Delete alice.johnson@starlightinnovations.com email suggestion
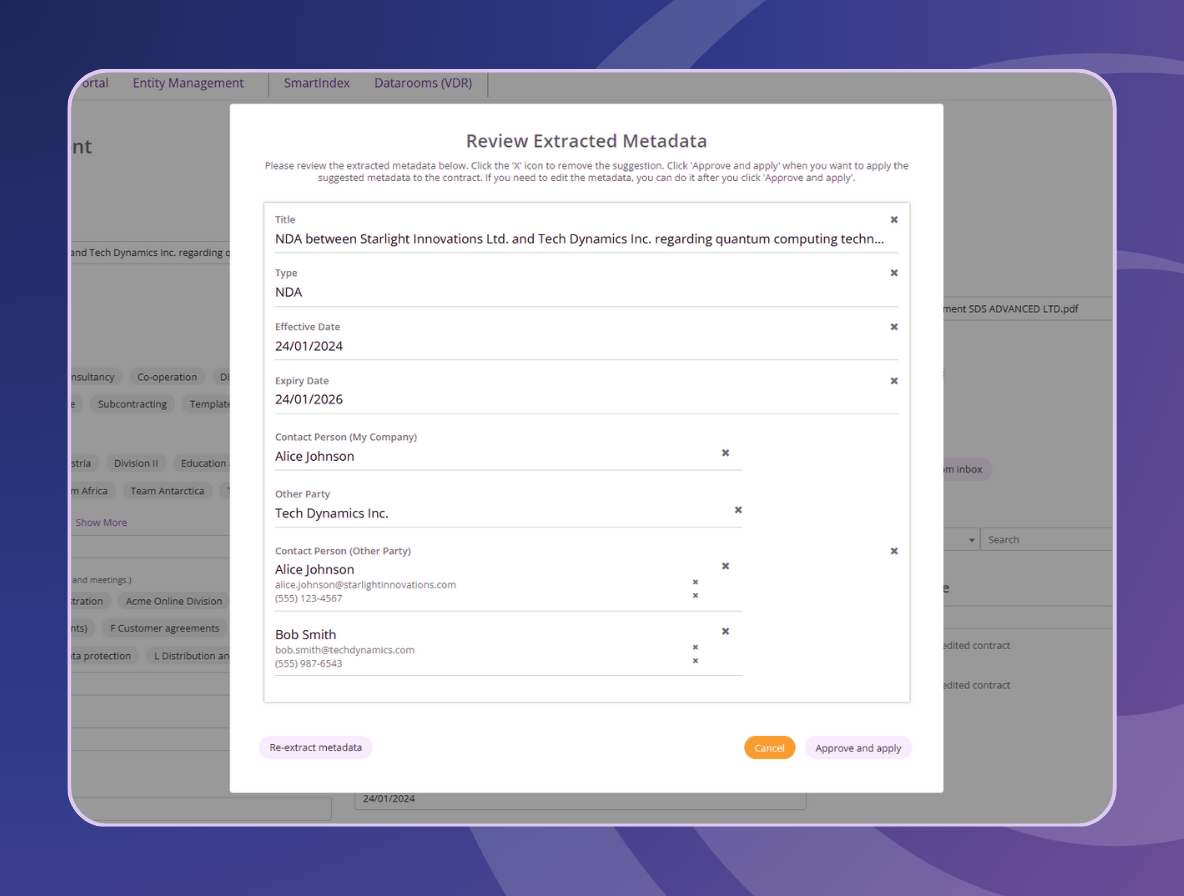1184x896 pixels. 695,582
